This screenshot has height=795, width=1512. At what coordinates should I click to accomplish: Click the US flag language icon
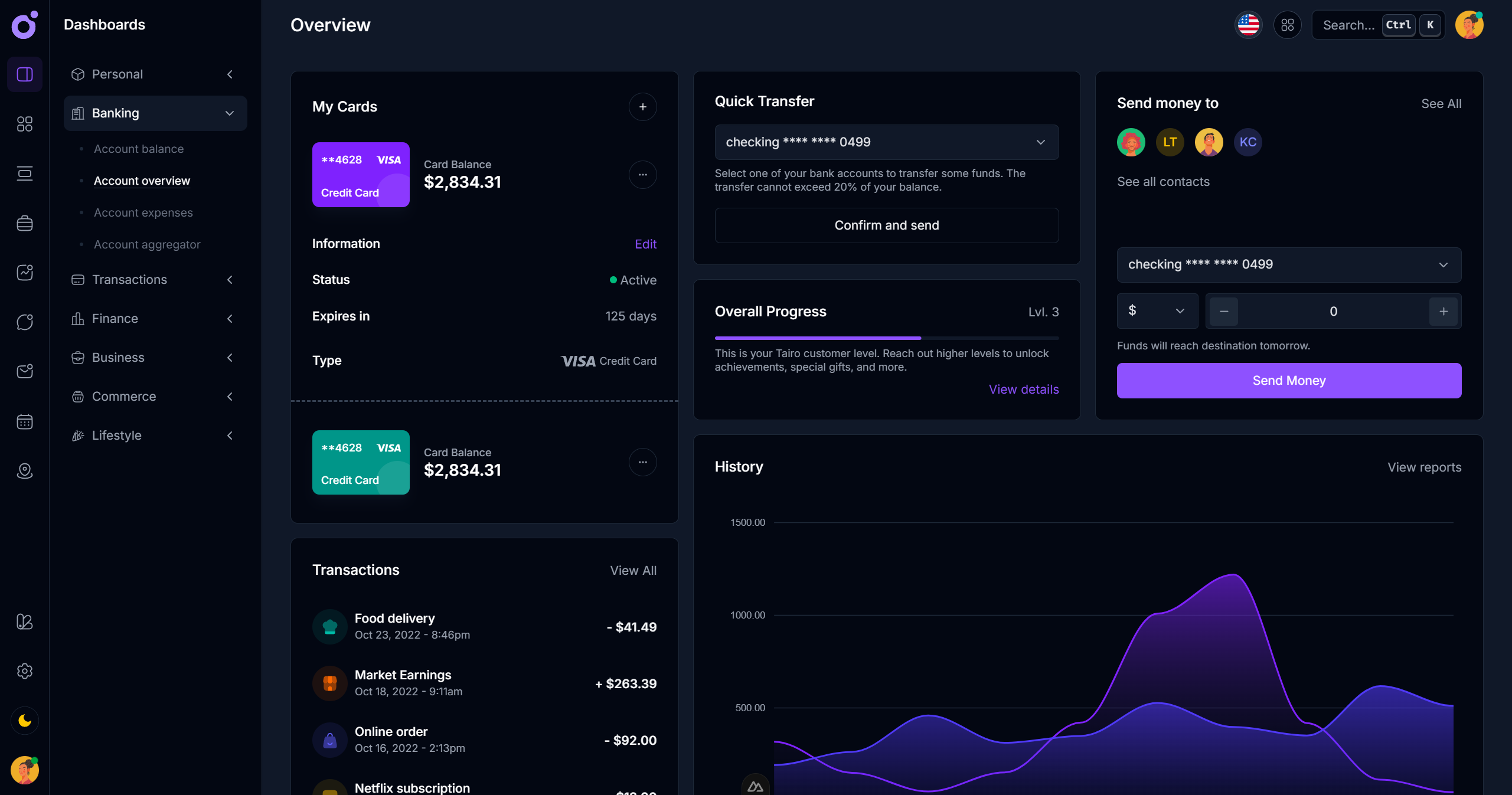click(1248, 25)
